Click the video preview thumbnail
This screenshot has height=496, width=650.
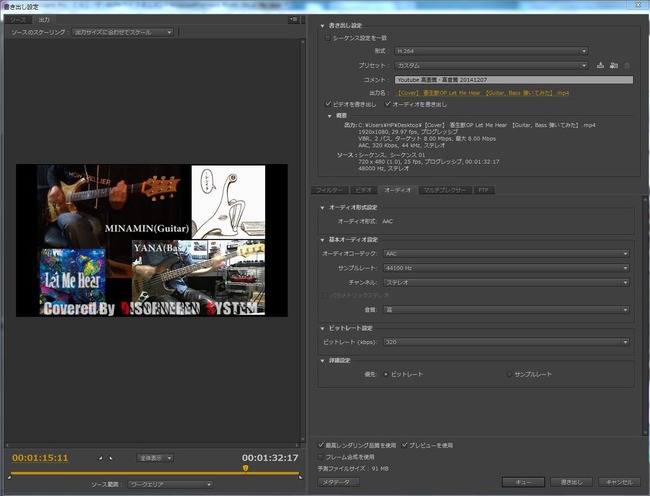152,240
